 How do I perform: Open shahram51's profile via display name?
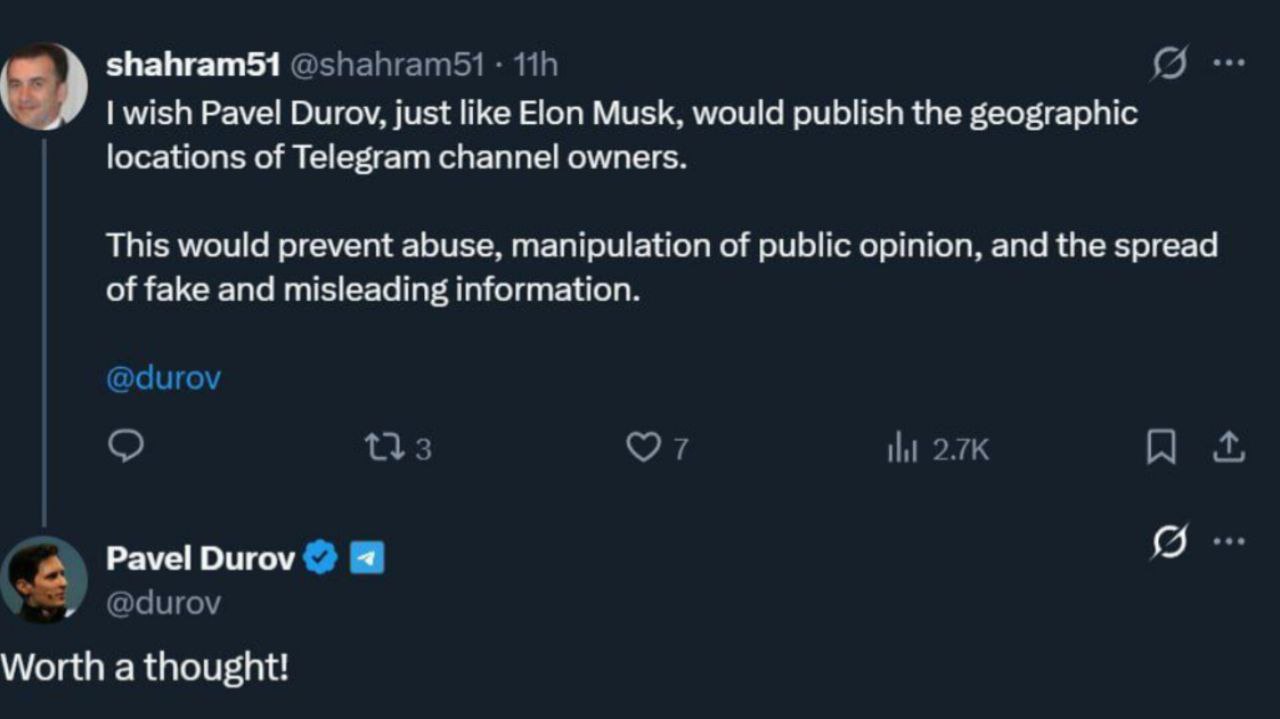coord(192,65)
